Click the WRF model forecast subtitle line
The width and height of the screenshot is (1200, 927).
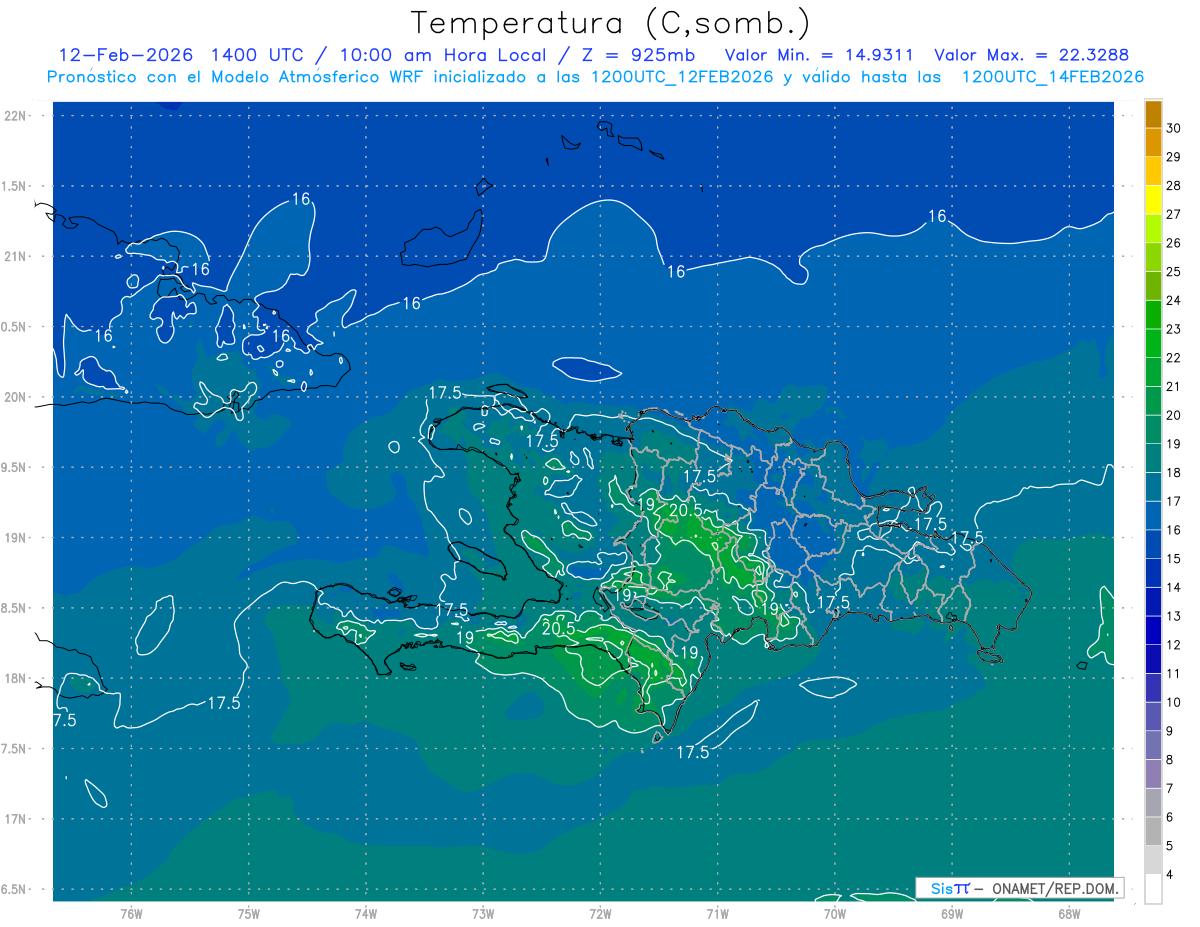(595, 77)
